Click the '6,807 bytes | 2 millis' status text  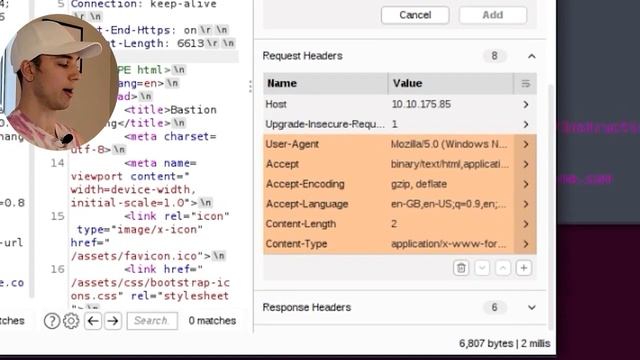click(x=504, y=344)
